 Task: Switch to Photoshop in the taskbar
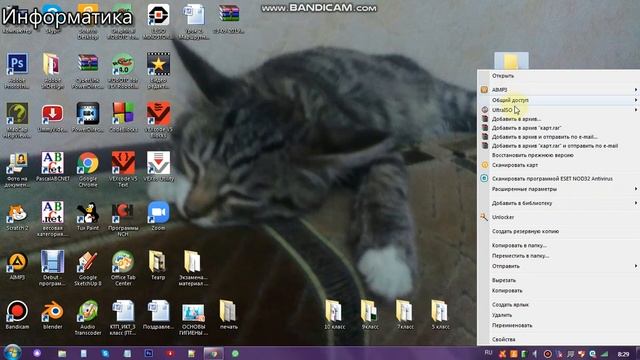tap(149, 353)
